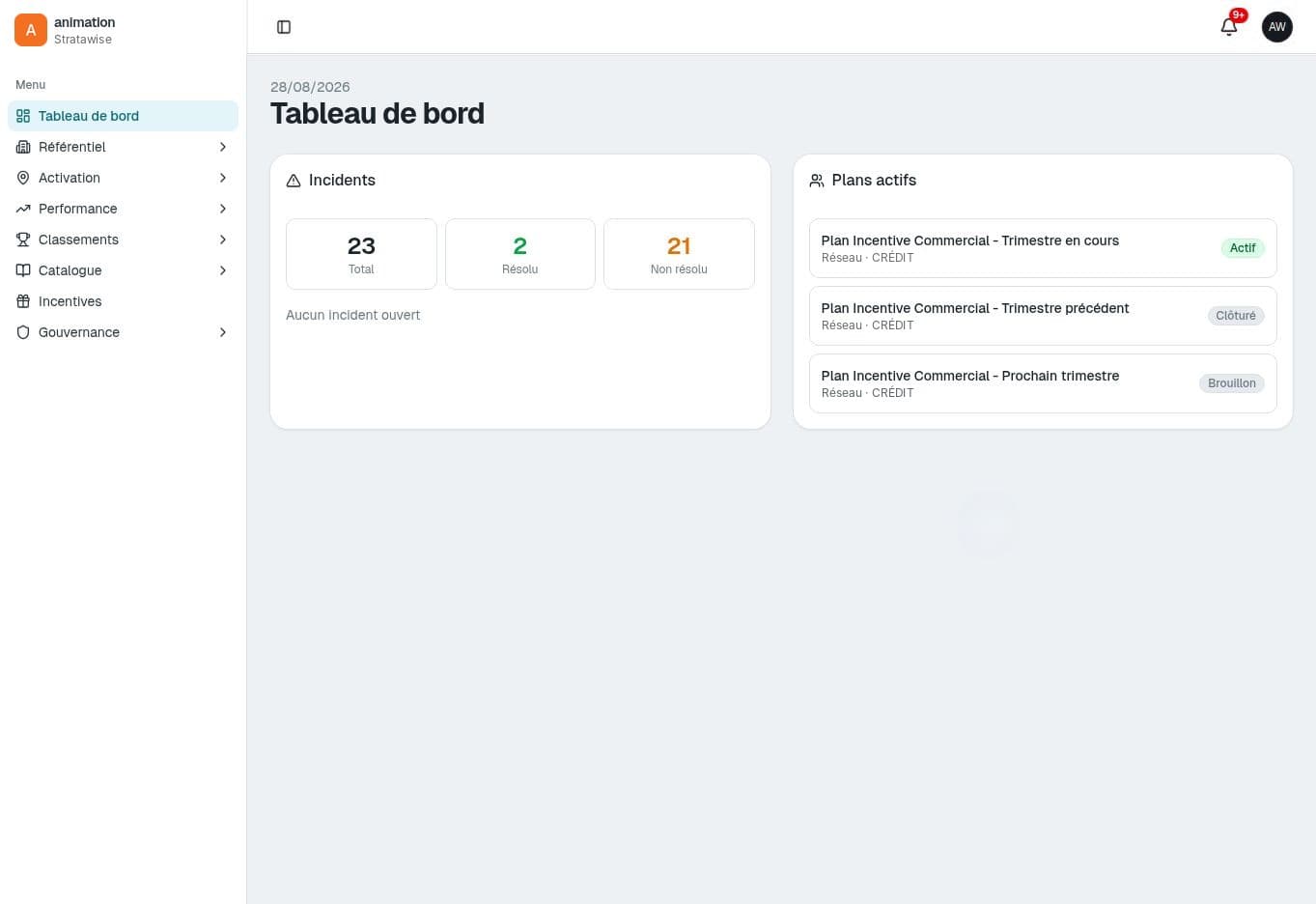Click the 2 Résolu incidents card
Screen dimensions: 1316x904
[520, 254]
